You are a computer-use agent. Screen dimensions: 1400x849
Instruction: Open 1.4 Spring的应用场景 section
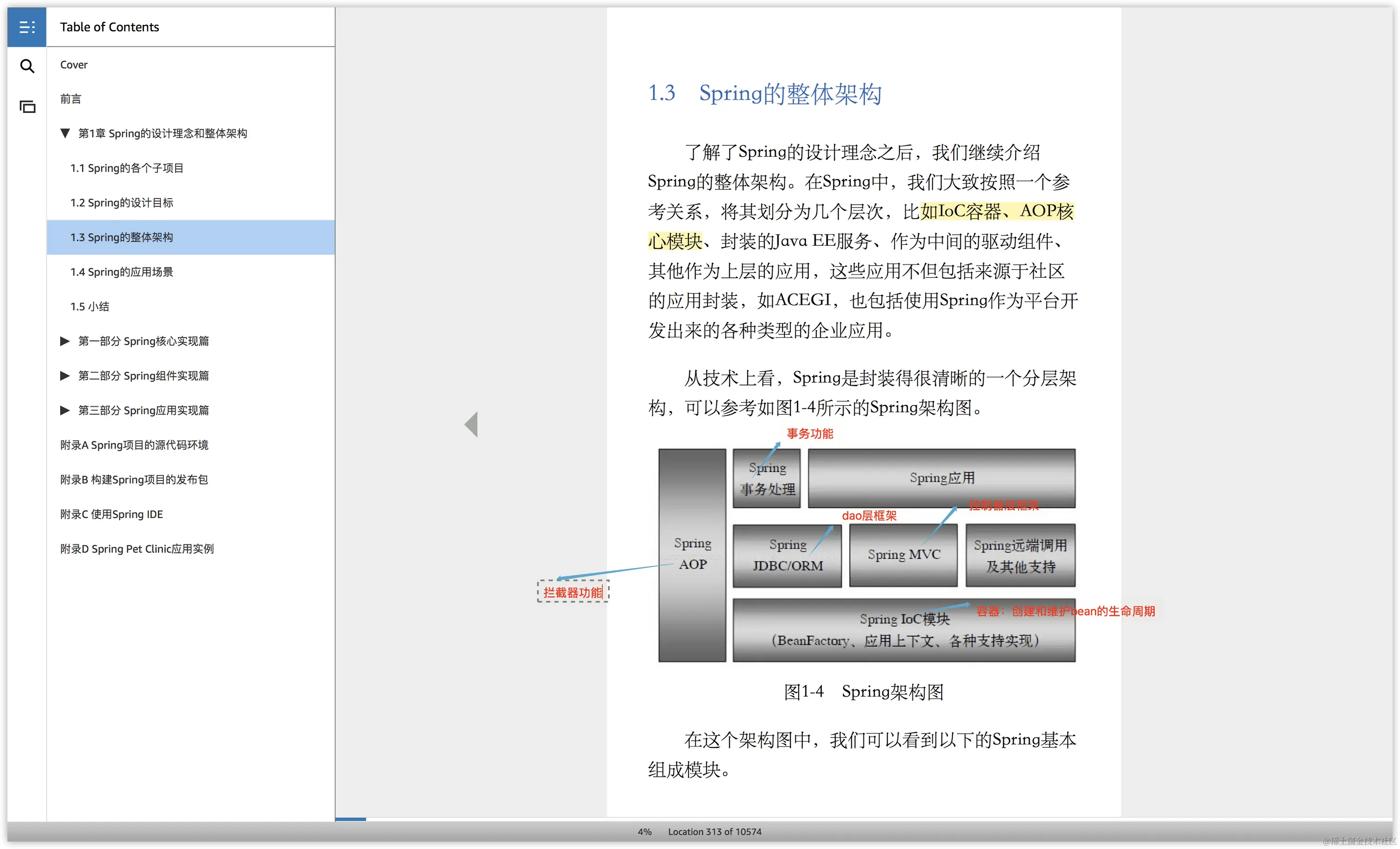tap(122, 272)
